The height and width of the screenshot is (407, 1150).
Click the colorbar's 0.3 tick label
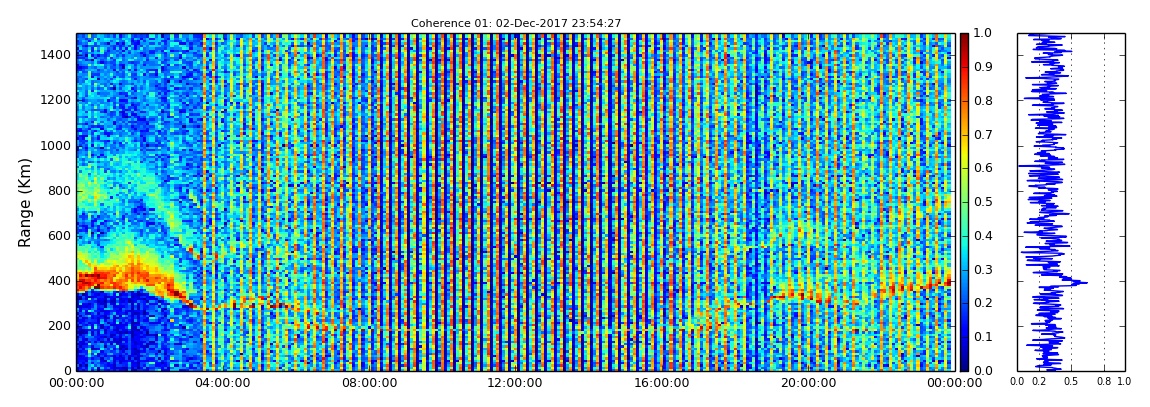tap(983, 269)
